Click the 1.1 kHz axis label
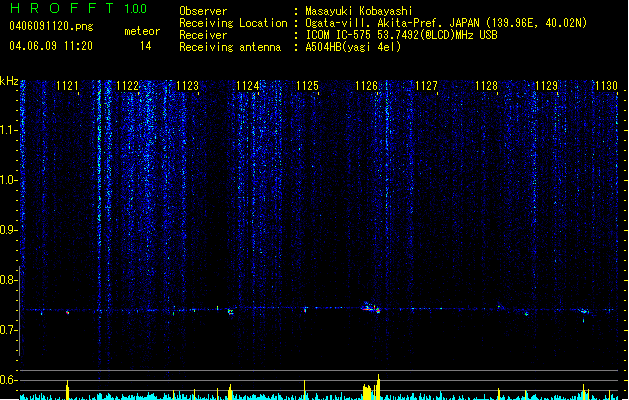Image resolution: width=629 pixels, height=400 pixels. point(8,130)
